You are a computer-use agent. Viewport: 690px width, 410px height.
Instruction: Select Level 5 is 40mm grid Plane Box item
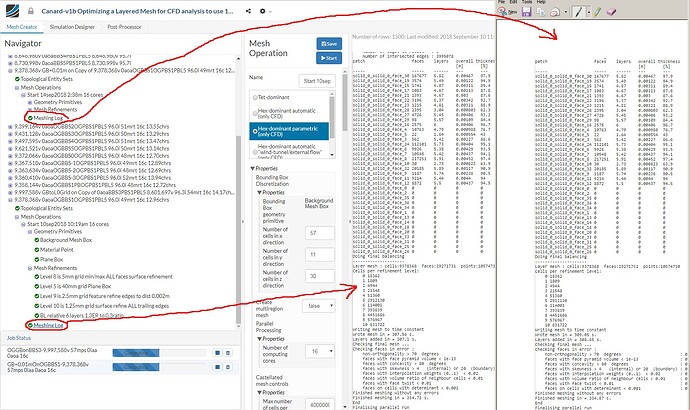(75, 286)
